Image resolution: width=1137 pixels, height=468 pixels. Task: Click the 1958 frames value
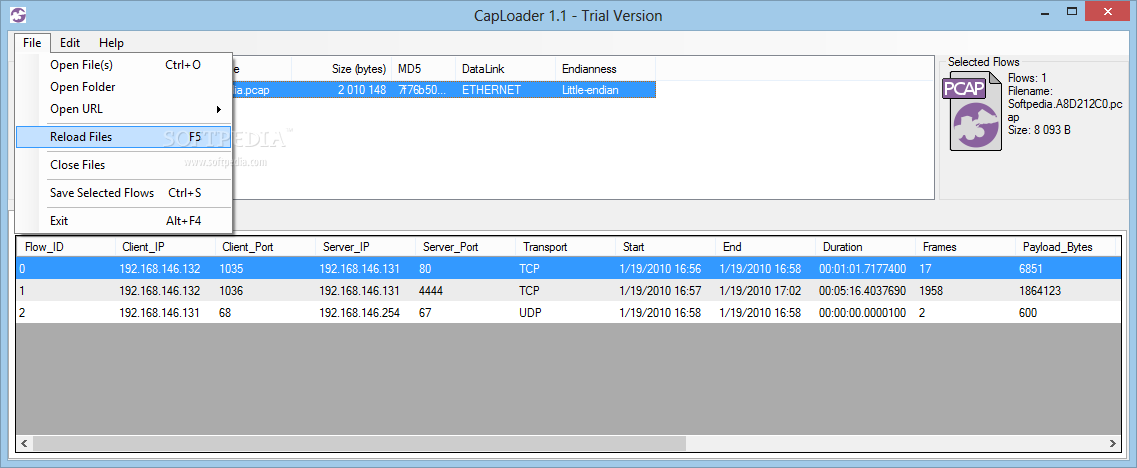tap(931, 291)
